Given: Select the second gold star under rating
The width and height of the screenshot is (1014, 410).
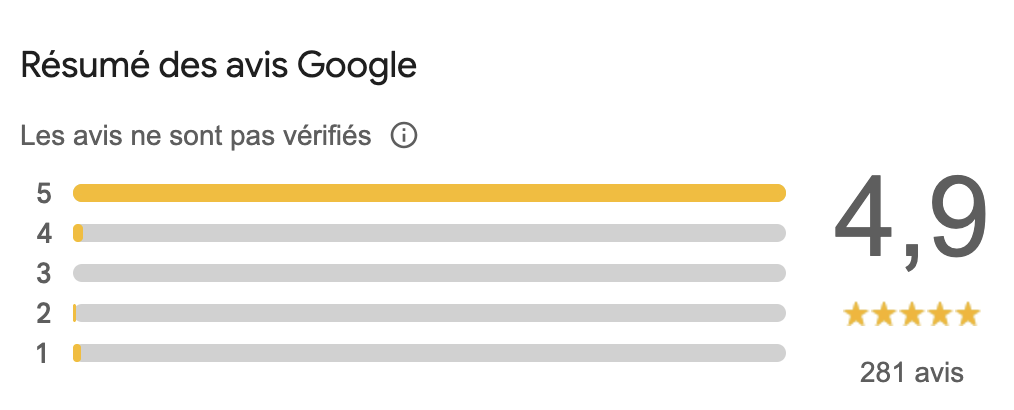Looking at the screenshot, I should point(883,314).
